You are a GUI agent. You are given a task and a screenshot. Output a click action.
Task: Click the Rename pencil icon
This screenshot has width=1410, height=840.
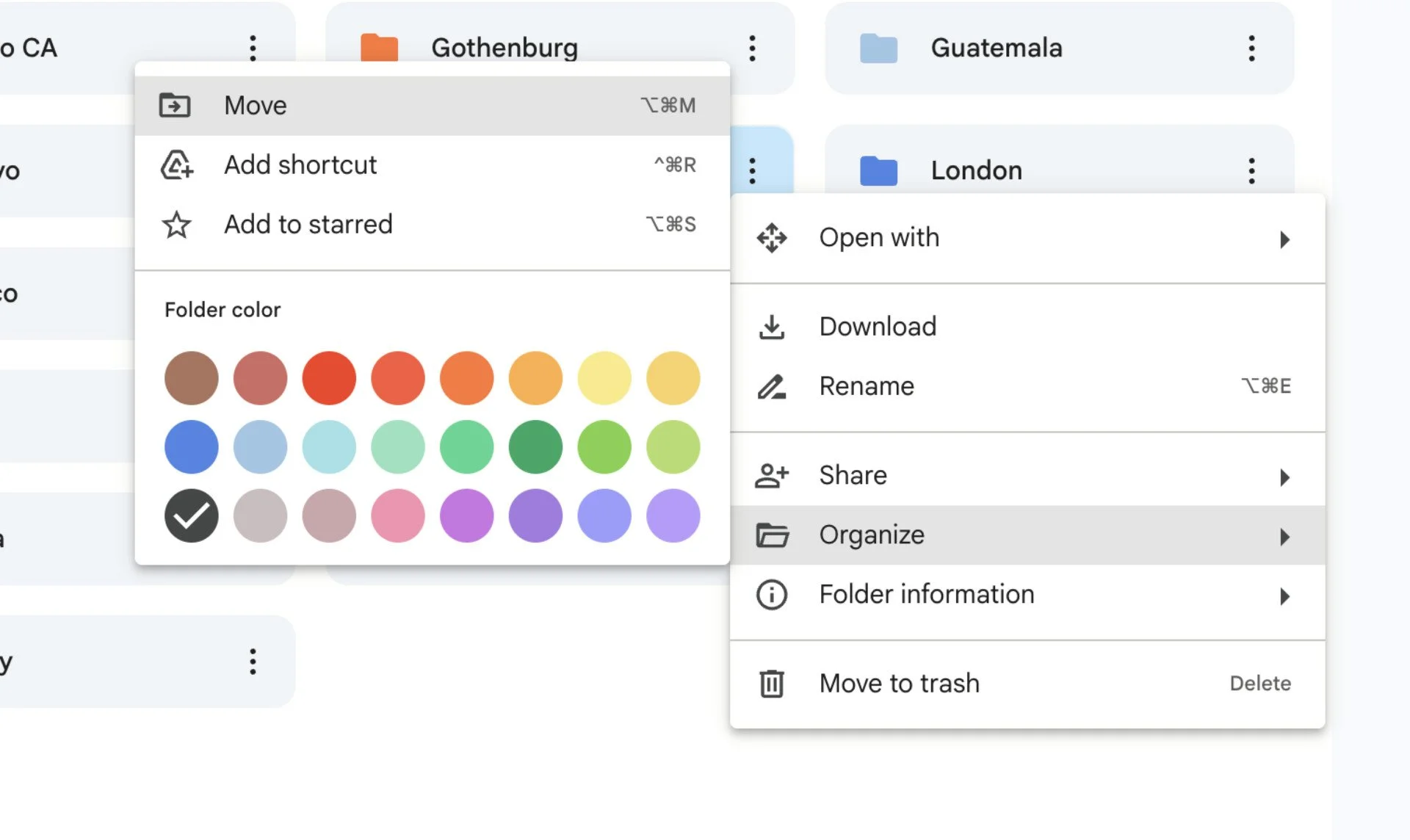[772, 386]
